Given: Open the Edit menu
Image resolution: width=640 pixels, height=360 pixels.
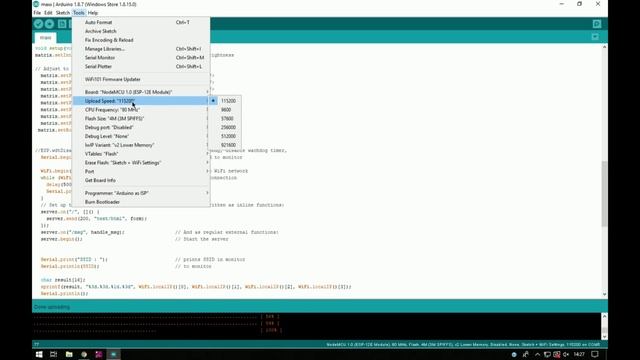Looking at the screenshot, I should [x=48, y=13].
